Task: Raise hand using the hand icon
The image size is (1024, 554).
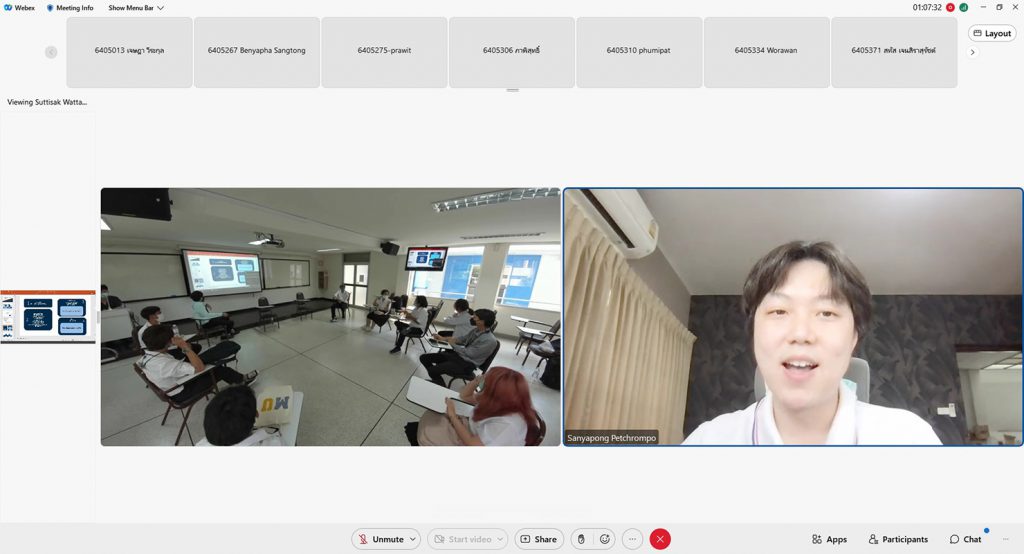Action: tap(581, 539)
